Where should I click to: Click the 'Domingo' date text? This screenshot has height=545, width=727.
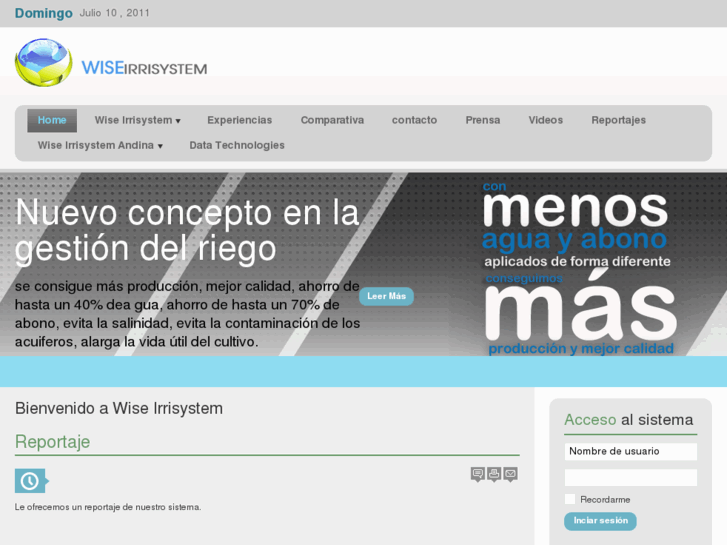click(x=44, y=13)
